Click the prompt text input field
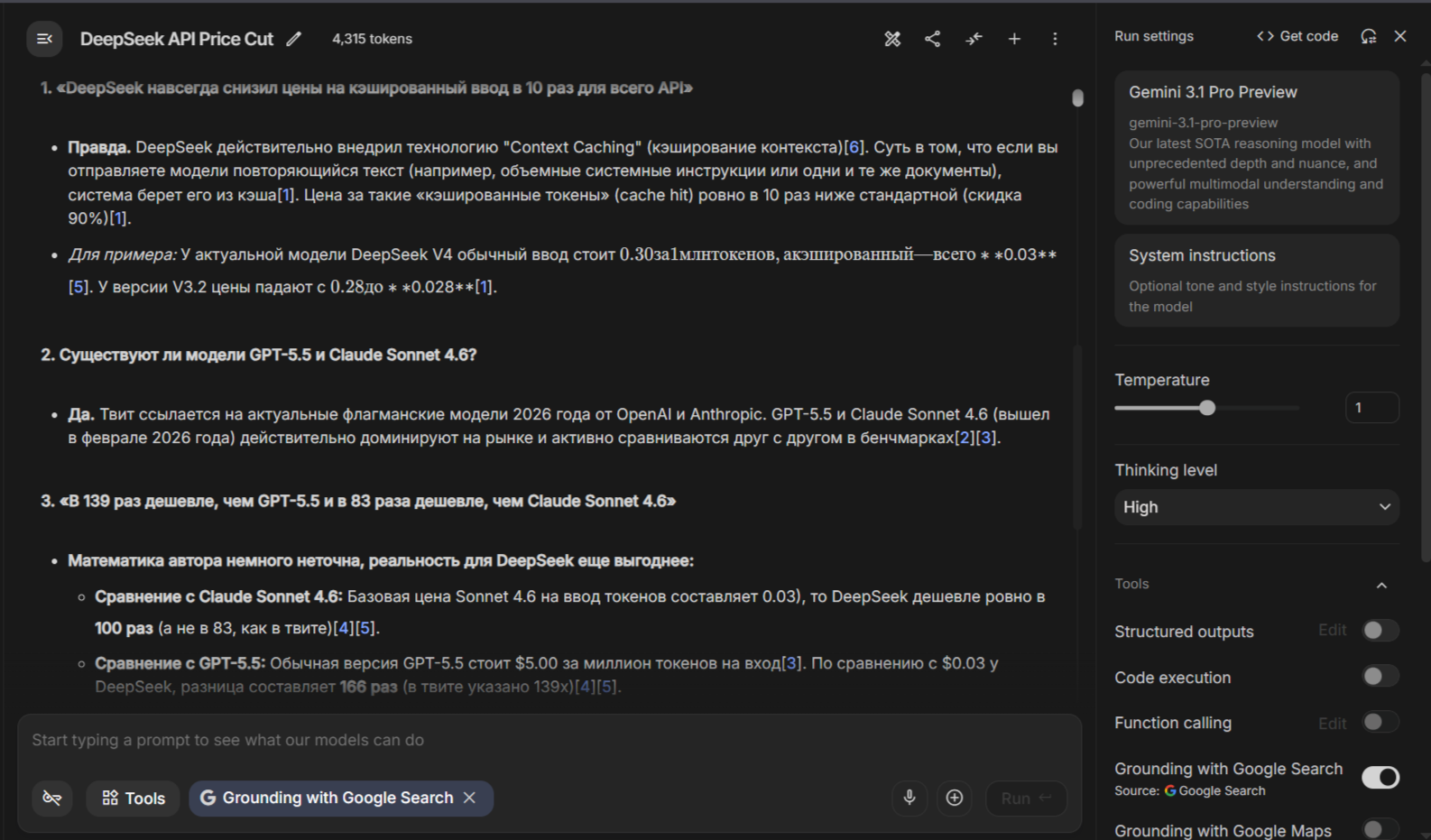 pyautogui.click(x=549, y=740)
